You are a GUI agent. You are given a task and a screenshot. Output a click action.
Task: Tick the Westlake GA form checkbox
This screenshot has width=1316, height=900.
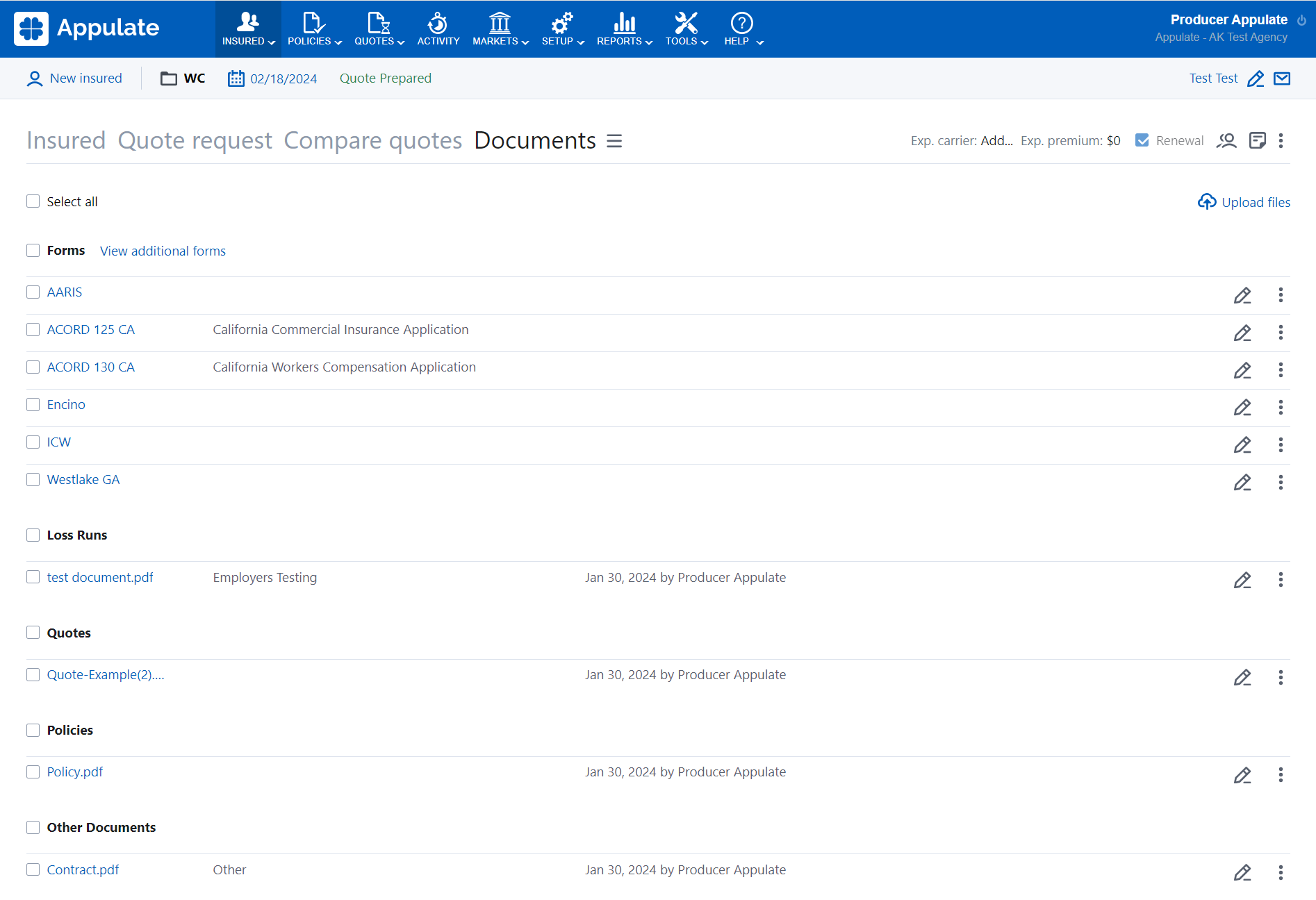33,479
